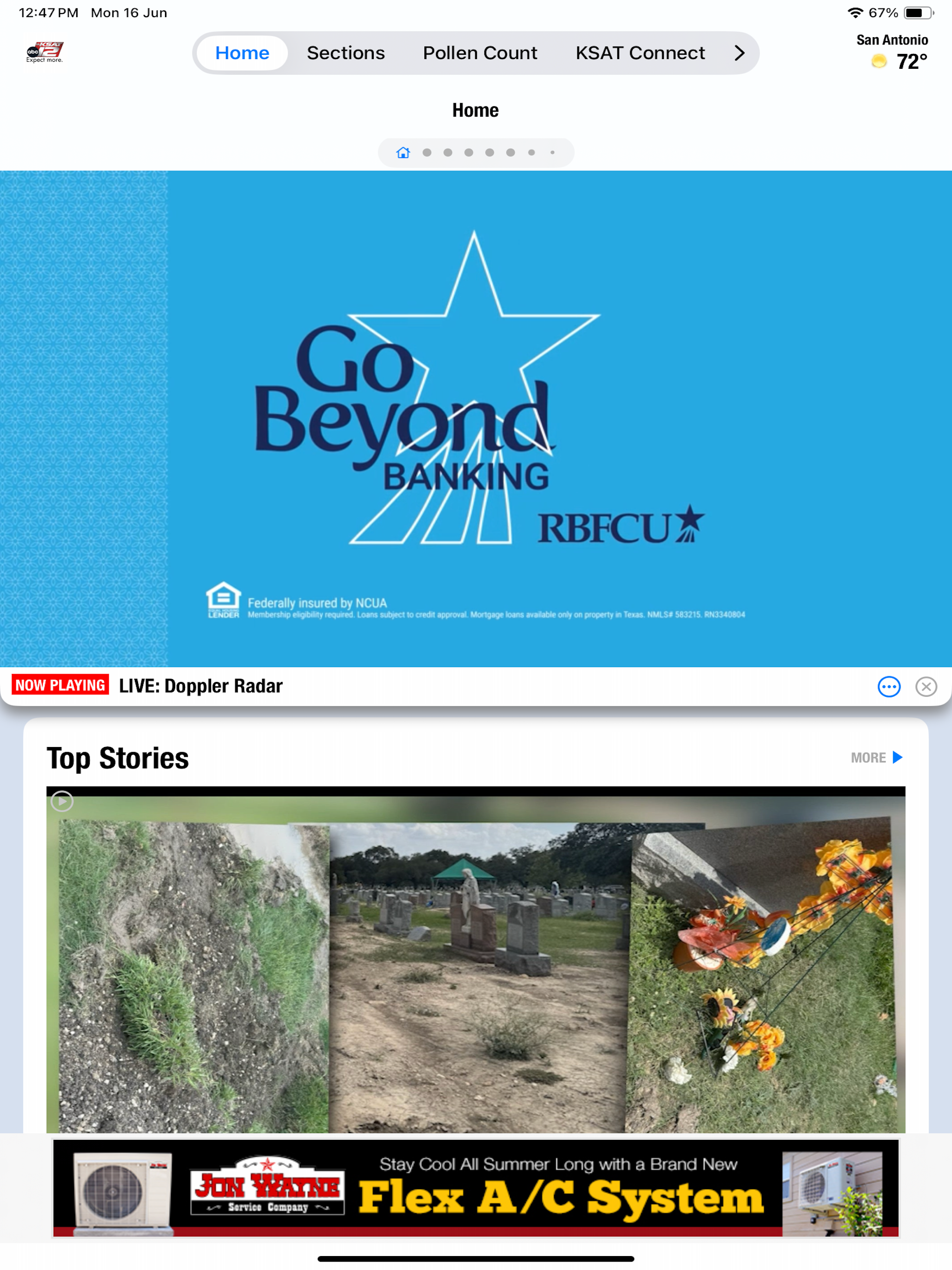Tap the sunny weather icon
Image resolution: width=952 pixels, height=1270 pixels.
pyautogui.click(x=879, y=61)
